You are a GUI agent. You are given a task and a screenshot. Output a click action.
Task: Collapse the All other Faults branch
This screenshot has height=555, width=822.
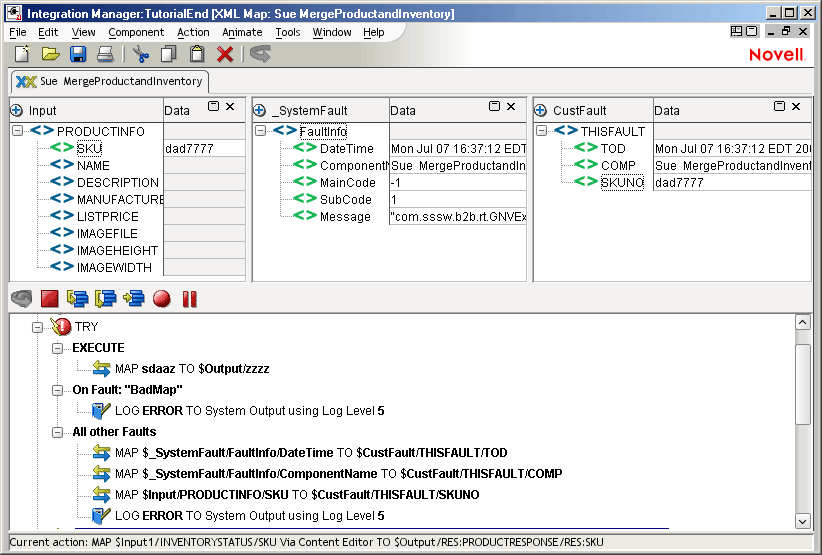point(58,432)
